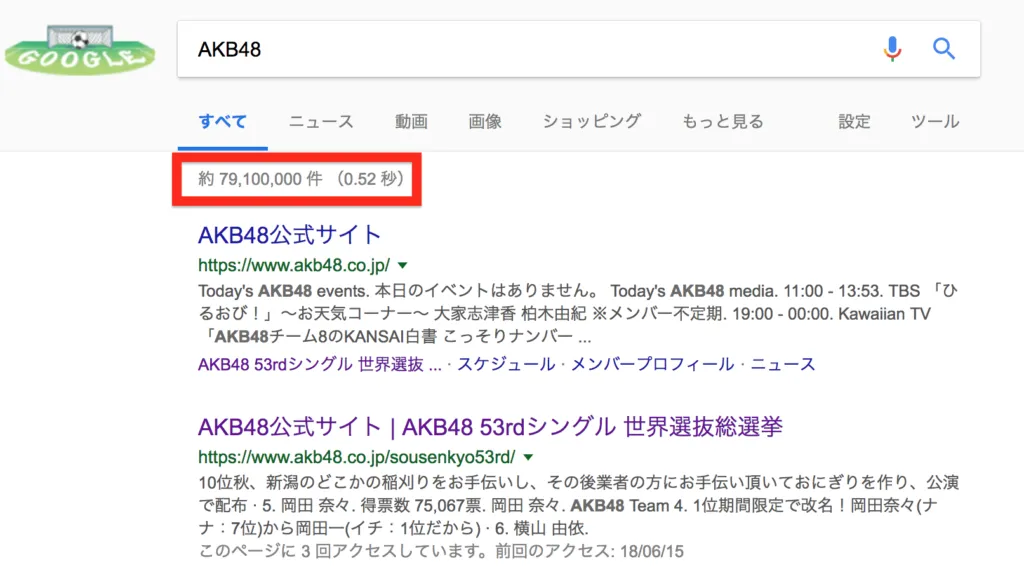
Task: Open the ニュース sitelink under first result
Action: (x=782, y=364)
